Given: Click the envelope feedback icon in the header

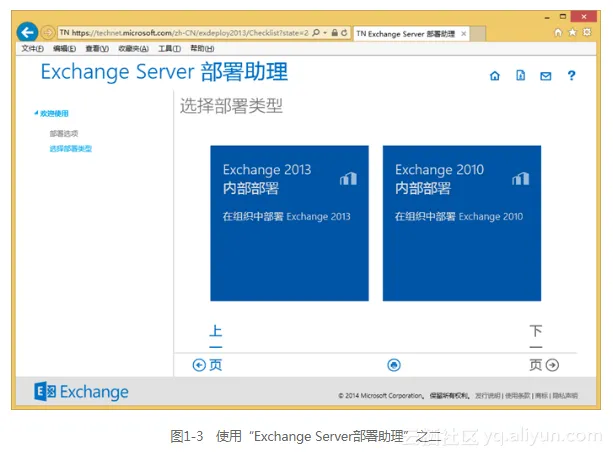Looking at the screenshot, I should [x=546, y=76].
